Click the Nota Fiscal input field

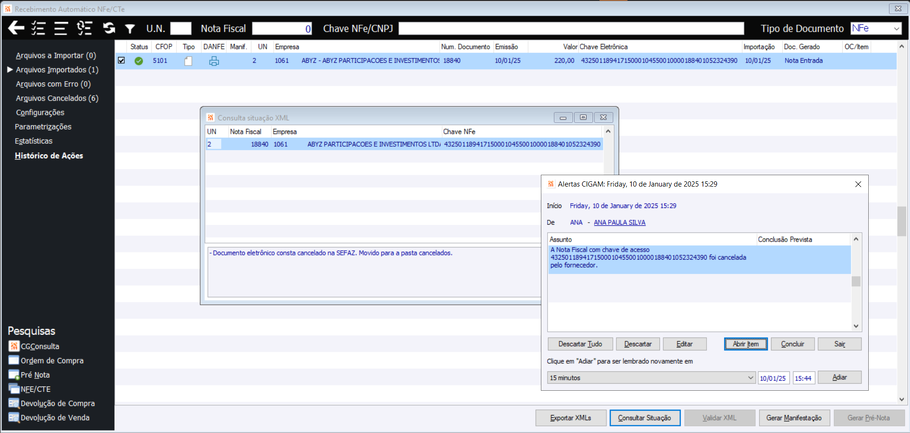click(283, 28)
